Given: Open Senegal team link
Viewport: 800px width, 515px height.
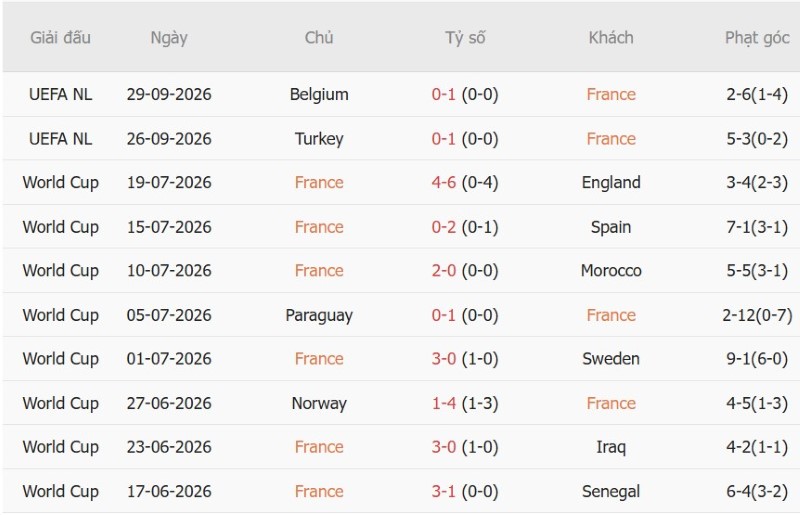Looking at the screenshot, I should tap(611, 492).
